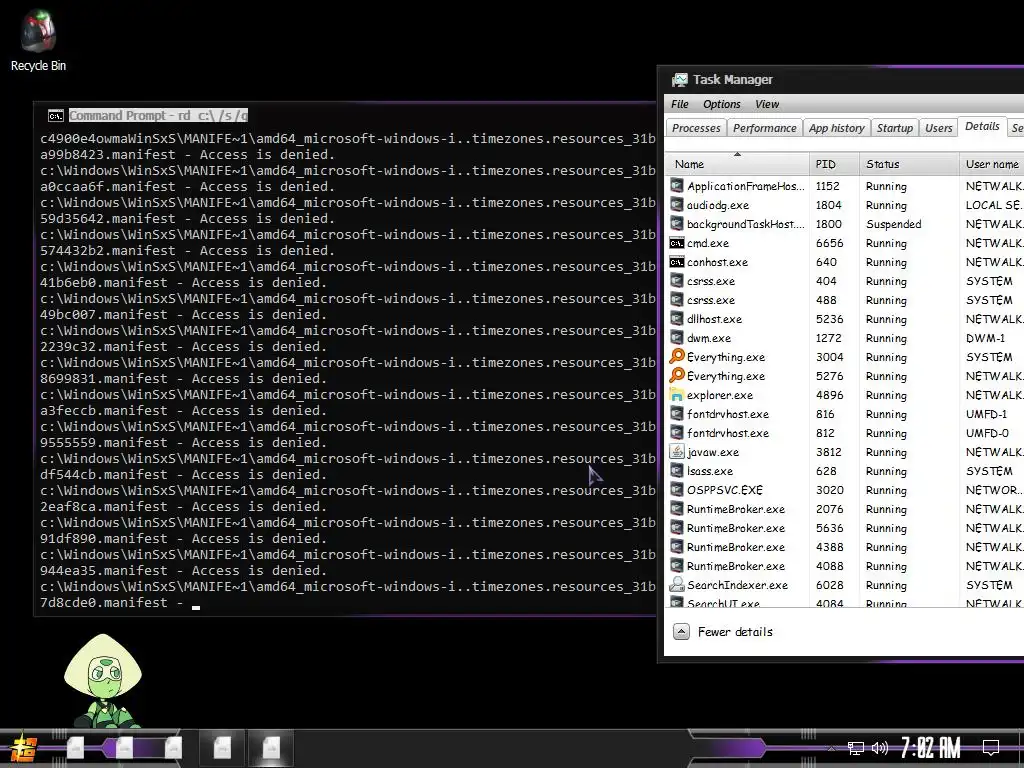Select Everything.exe magnifier icon, PID 5276
Screen dimensions: 1024x768
coord(677,376)
